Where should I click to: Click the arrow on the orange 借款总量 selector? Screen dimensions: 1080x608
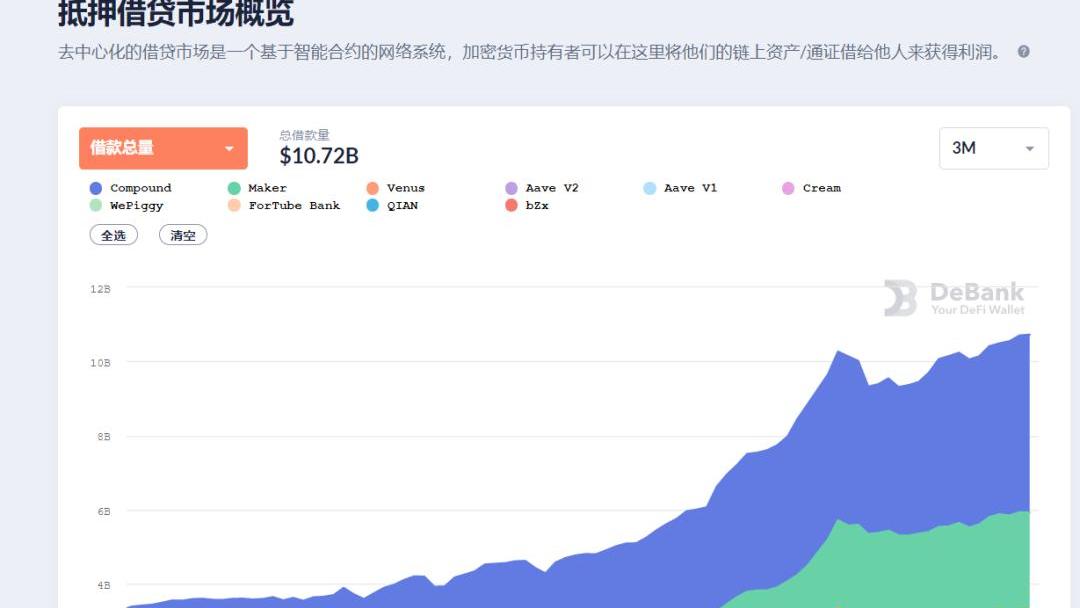click(x=229, y=149)
